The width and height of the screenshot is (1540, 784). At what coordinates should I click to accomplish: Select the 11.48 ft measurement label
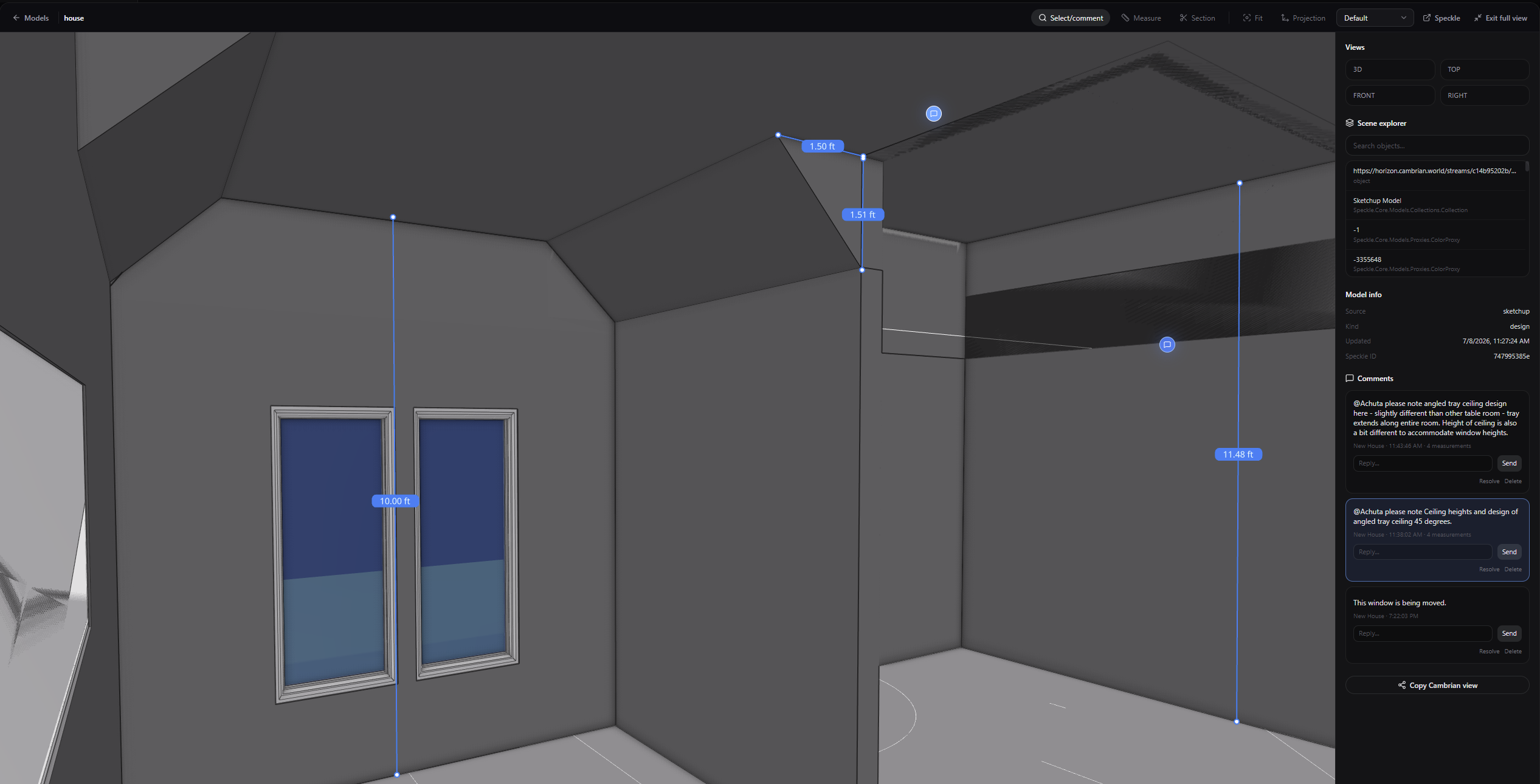point(1238,455)
